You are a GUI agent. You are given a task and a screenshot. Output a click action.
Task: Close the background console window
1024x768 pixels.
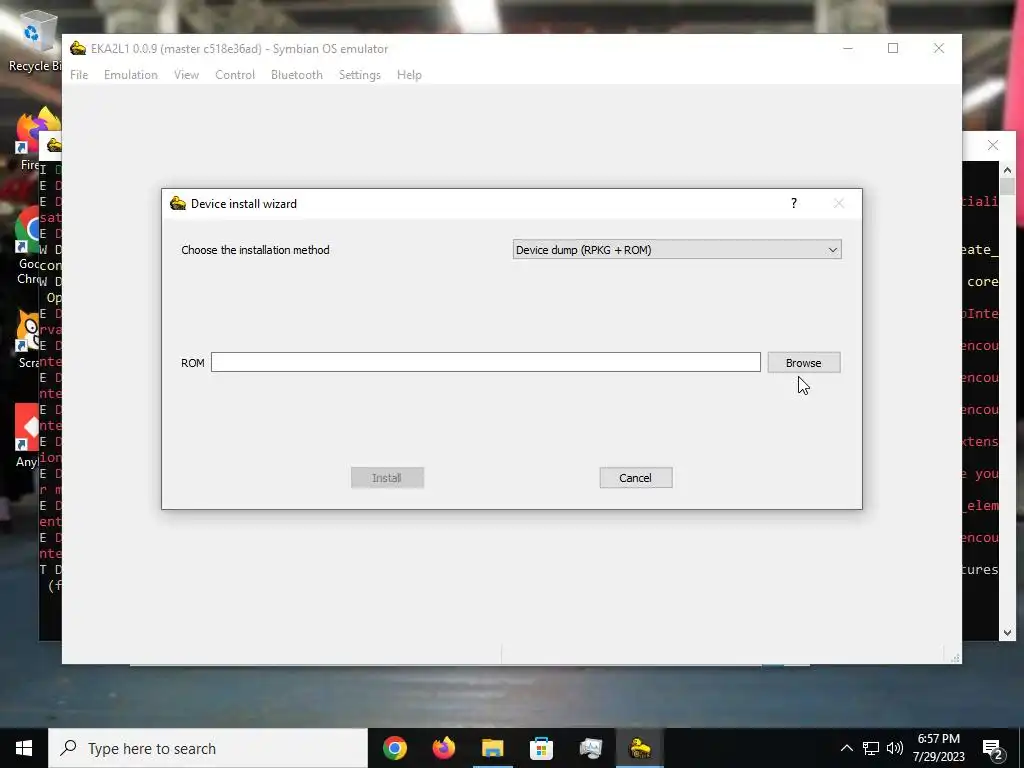click(993, 145)
